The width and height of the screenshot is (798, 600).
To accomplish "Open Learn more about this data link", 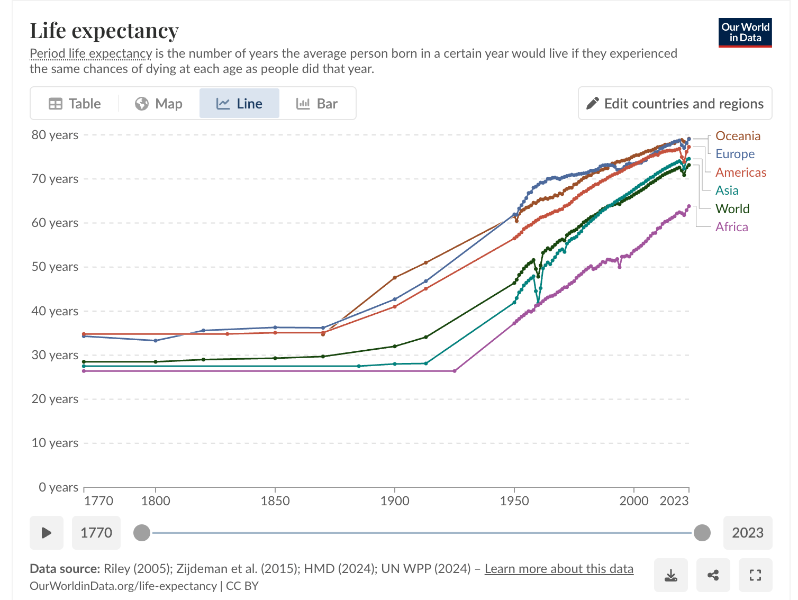I will 559,569.
